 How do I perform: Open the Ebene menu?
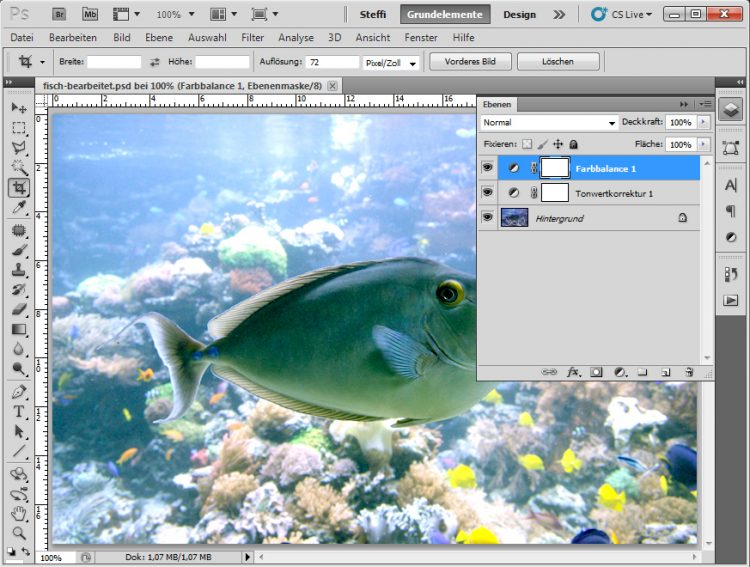point(159,37)
